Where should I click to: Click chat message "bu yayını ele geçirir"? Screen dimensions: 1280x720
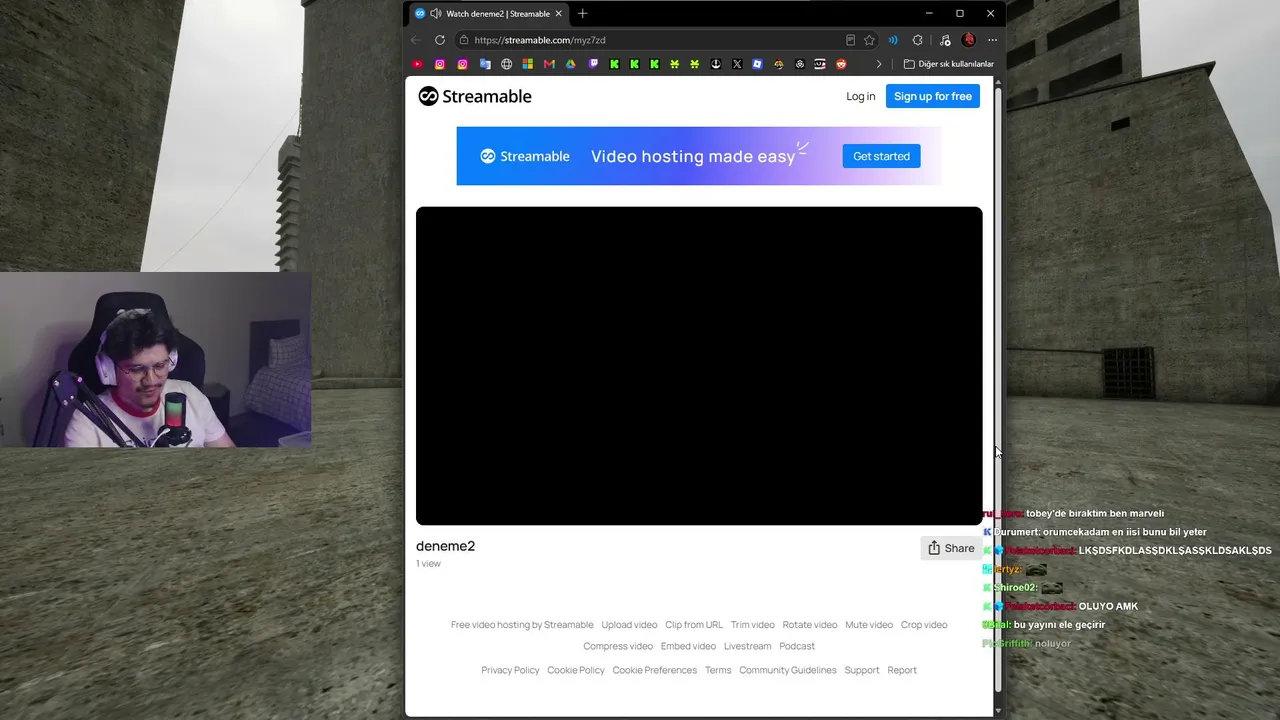1059,625
